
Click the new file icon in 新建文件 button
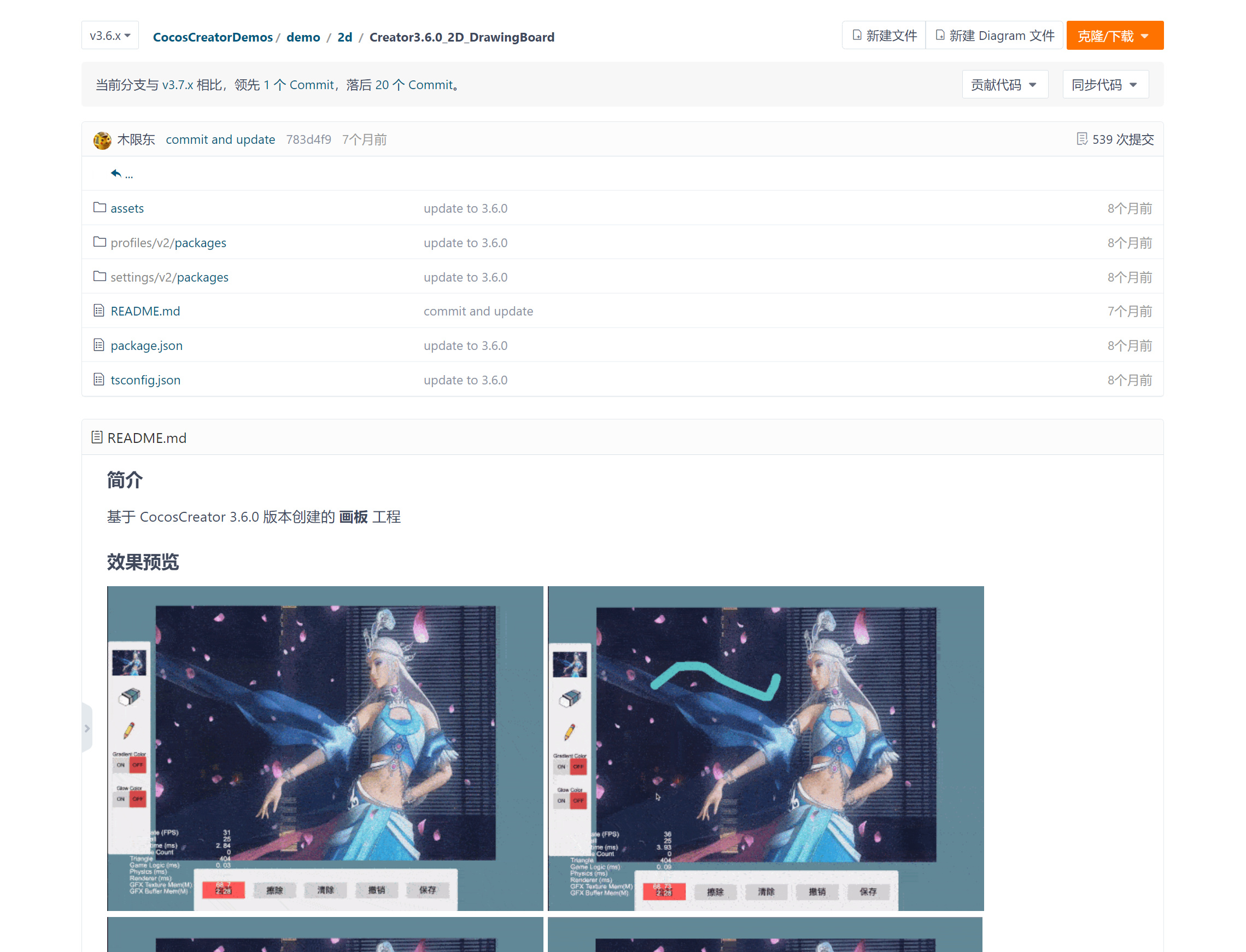pos(856,36)
